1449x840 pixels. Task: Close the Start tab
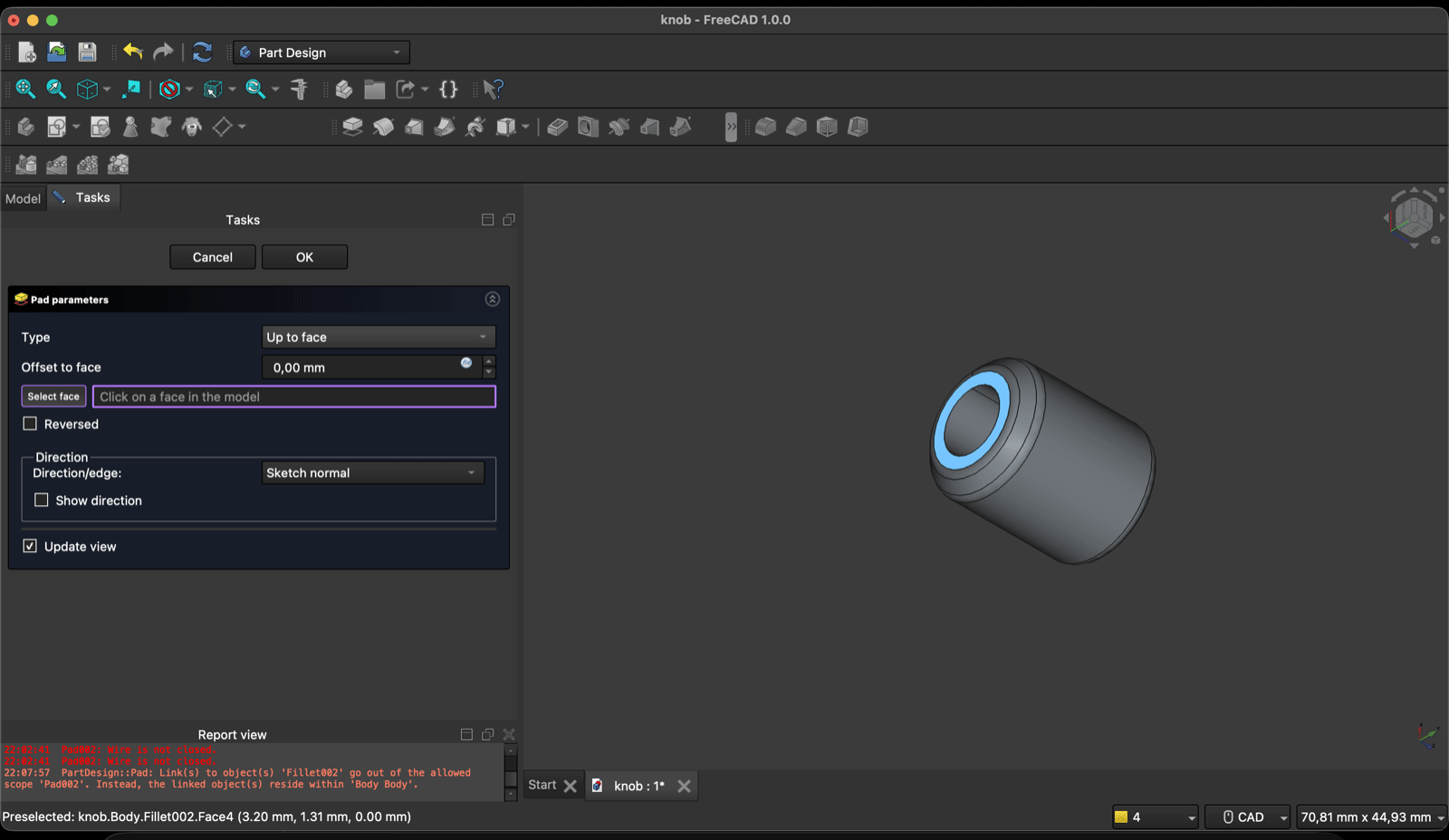pyautogui.click(x=571, y=786)
